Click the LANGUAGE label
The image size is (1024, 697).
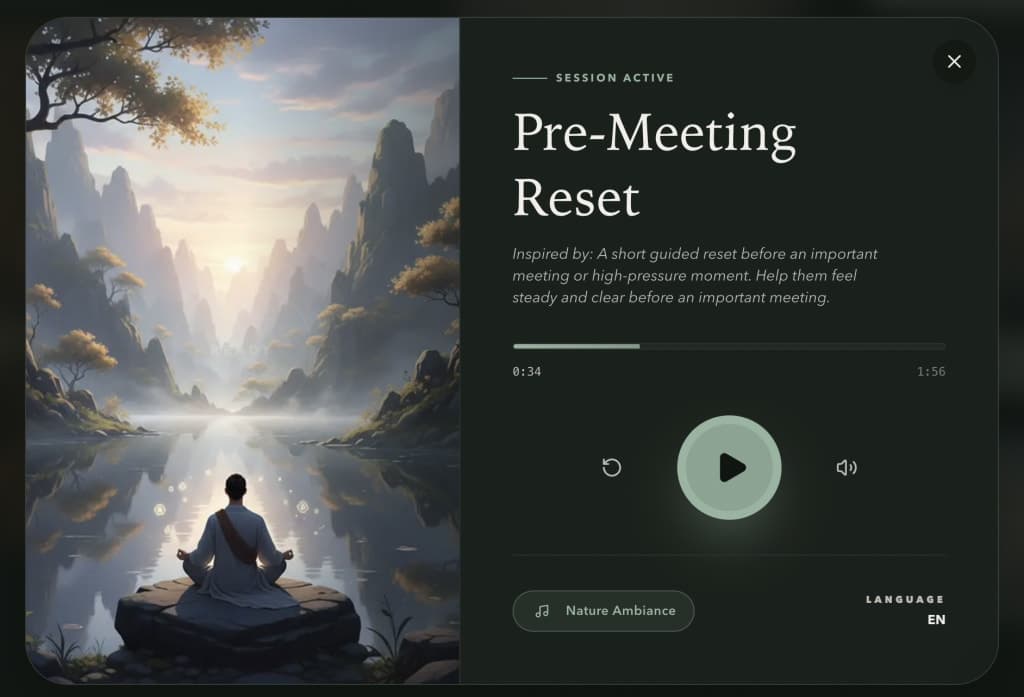905,600
